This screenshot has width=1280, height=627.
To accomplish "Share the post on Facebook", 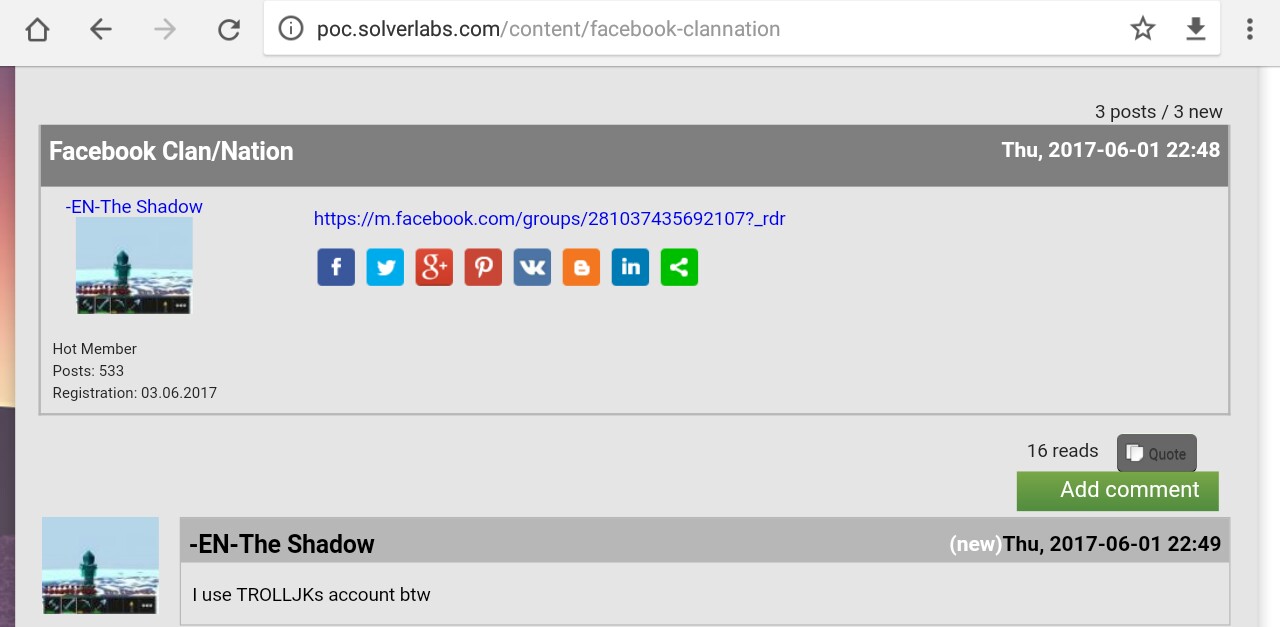I will pos(336,267).
